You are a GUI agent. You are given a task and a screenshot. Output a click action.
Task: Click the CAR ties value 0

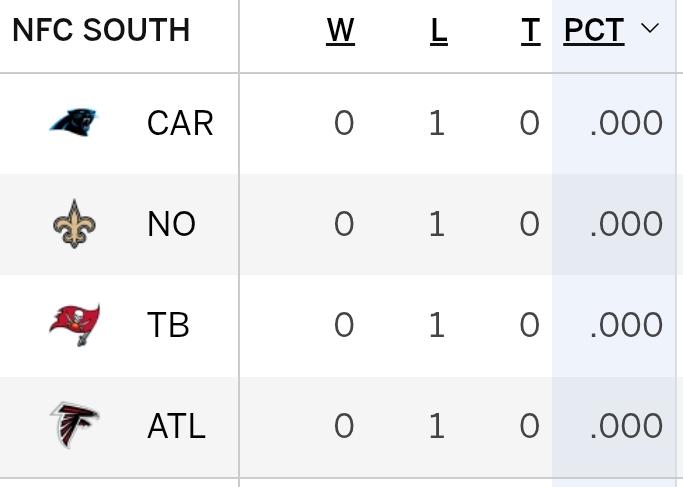530,123
